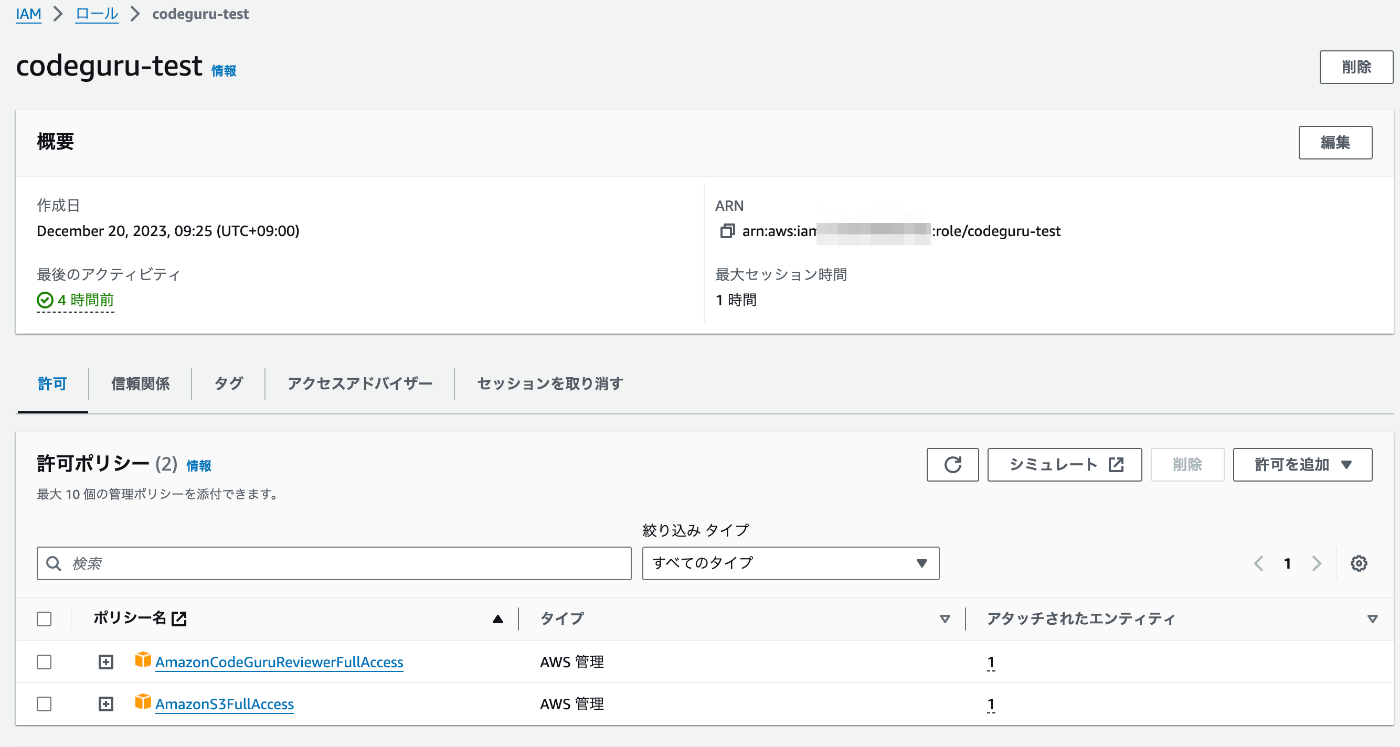Sort by アタッチされたエンティティ column arrow
This screenshot has width=1400, height=747.
coord(1372,620)
